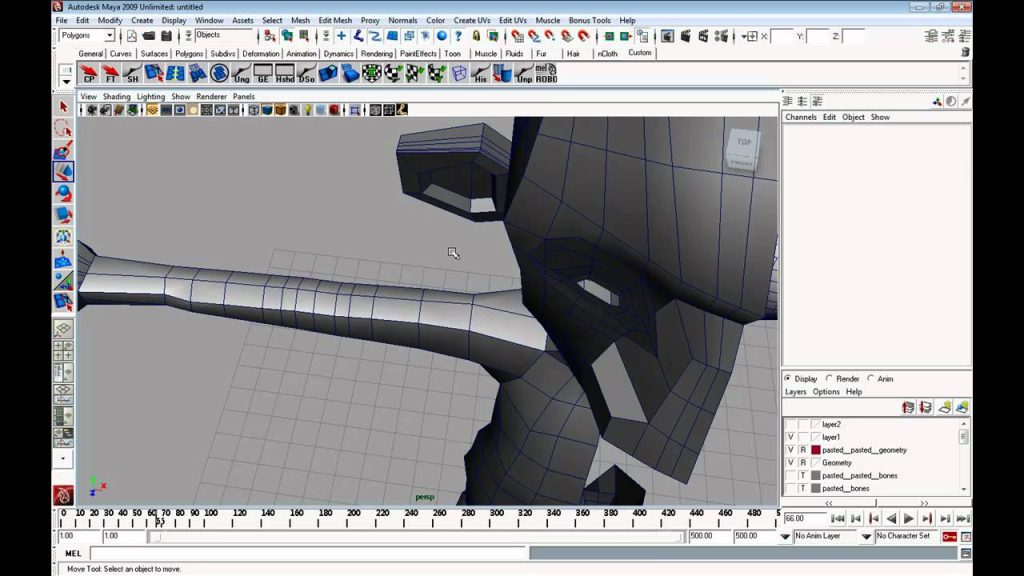Click the save scene icon
Image resolution: width=1024 pixels, height=576 pixels.
click(x=166, y=36)
